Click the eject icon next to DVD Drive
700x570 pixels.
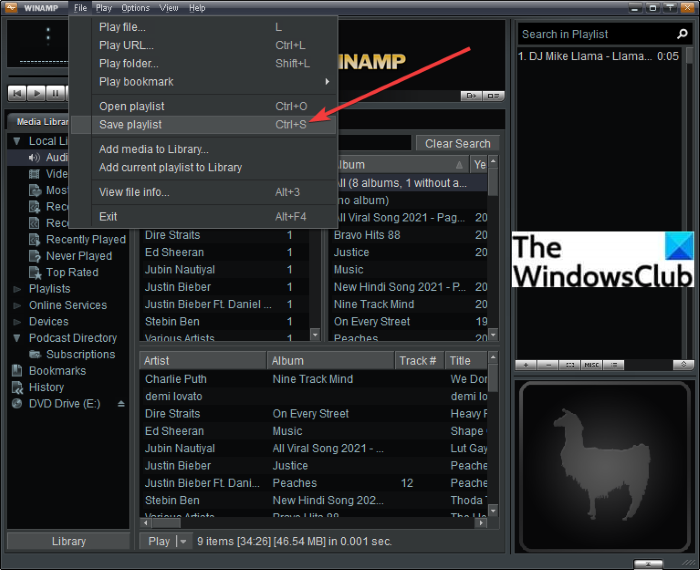coord(121,404)
